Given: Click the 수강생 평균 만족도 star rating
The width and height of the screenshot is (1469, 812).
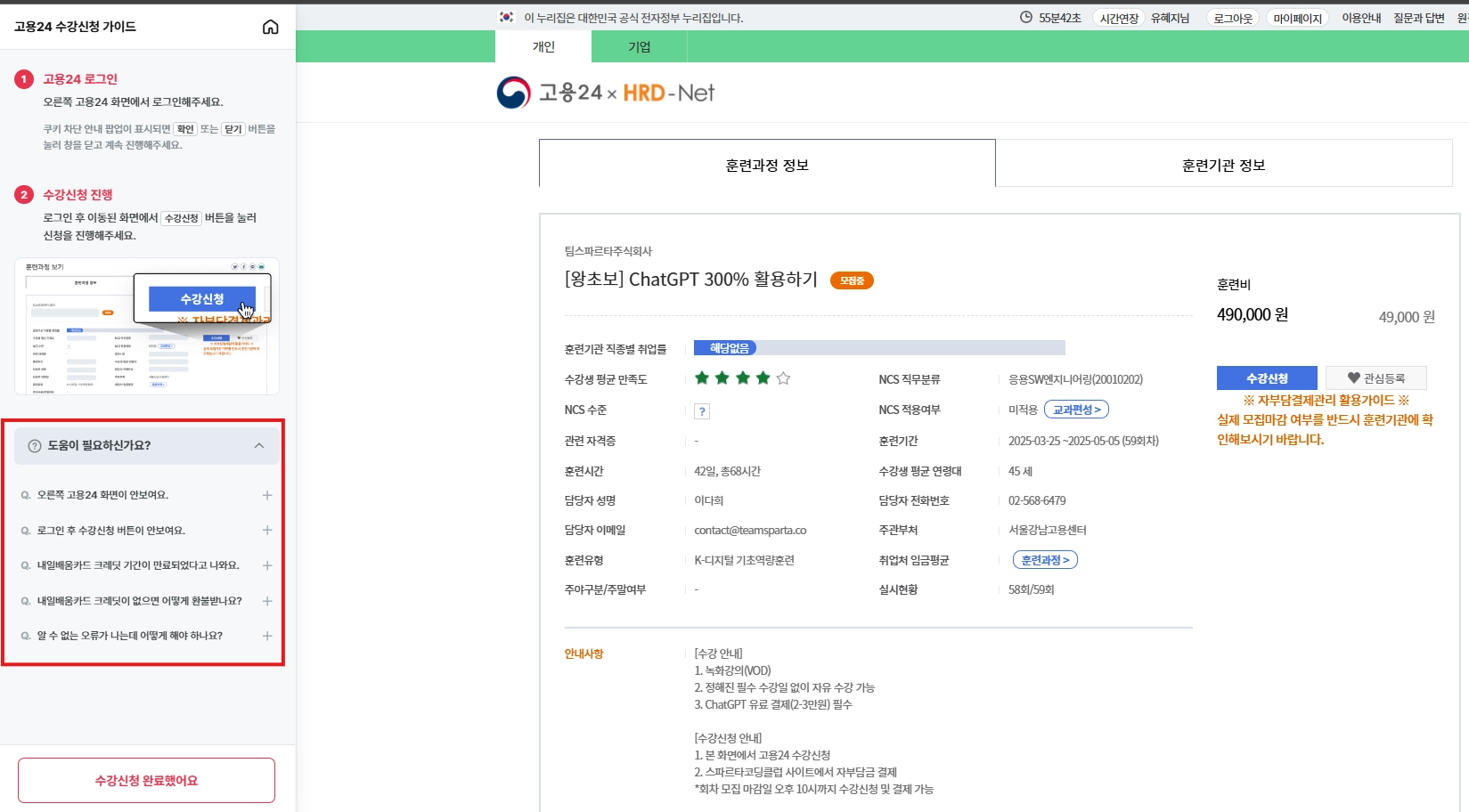Looking at the screenshot, I should pyautogui.click(x=743, y=378).
